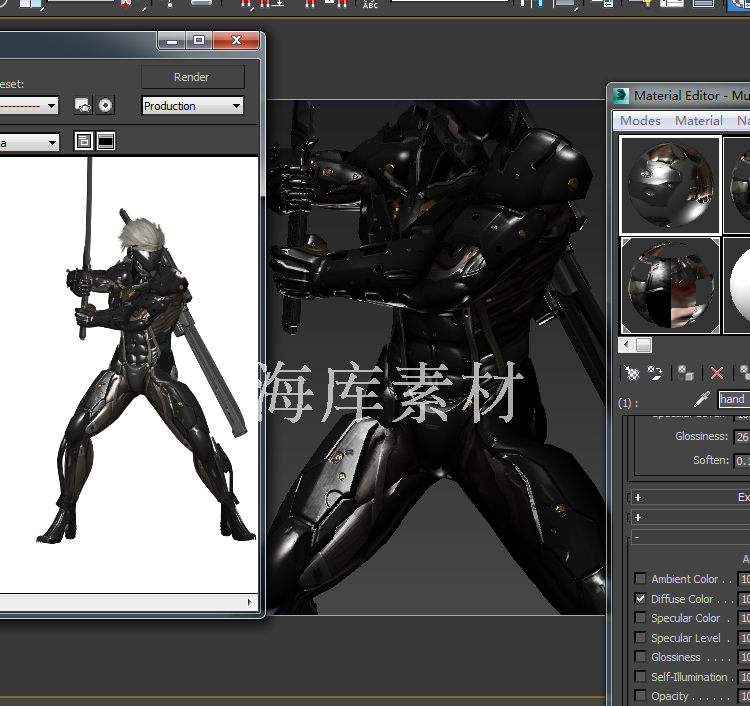The height and width of the screenshot is (706, 750).
Task: Open Modes menu in Material Editor
Action: point(640,121)
